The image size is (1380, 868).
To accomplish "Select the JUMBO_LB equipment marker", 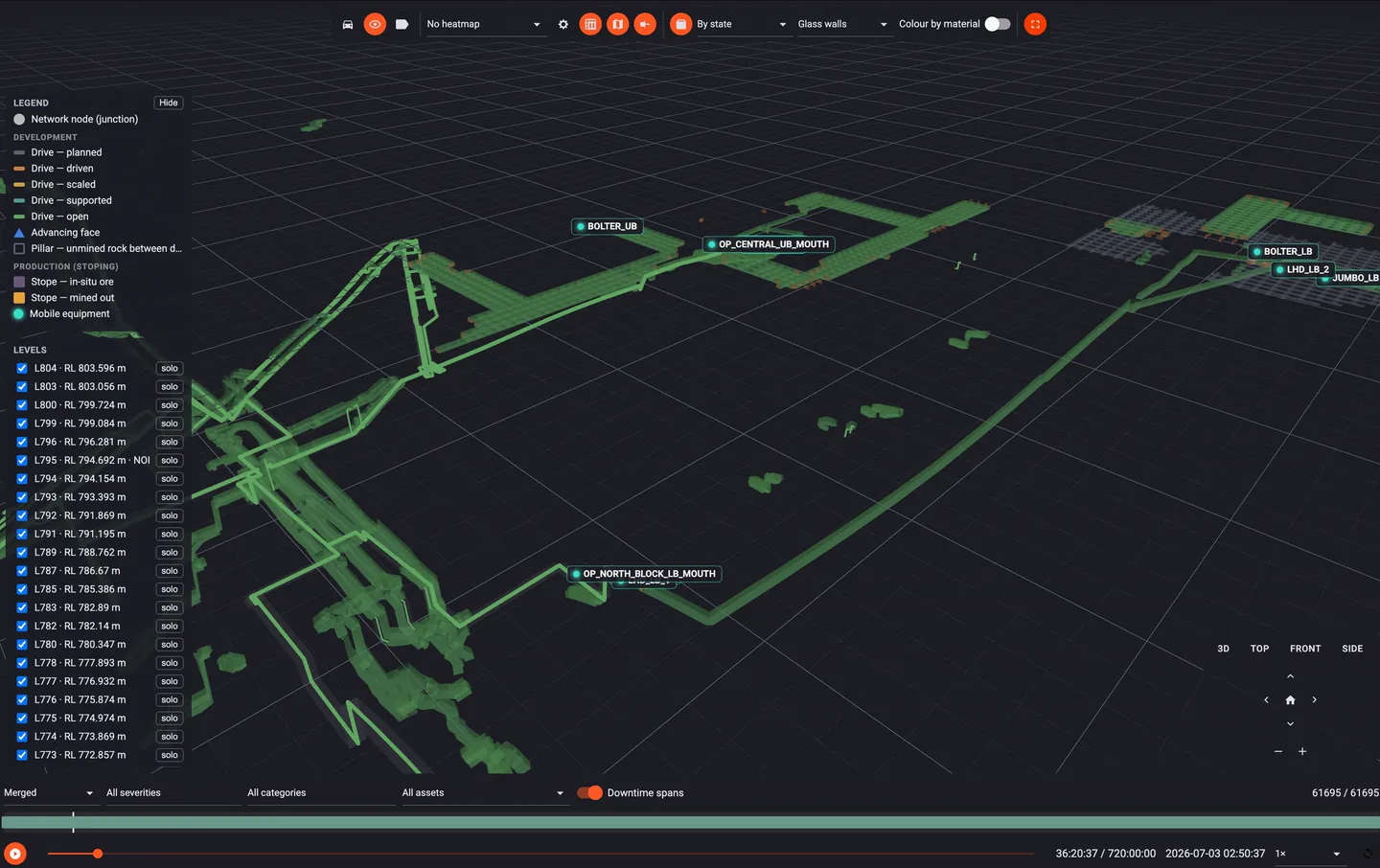I will (1350, 278).
